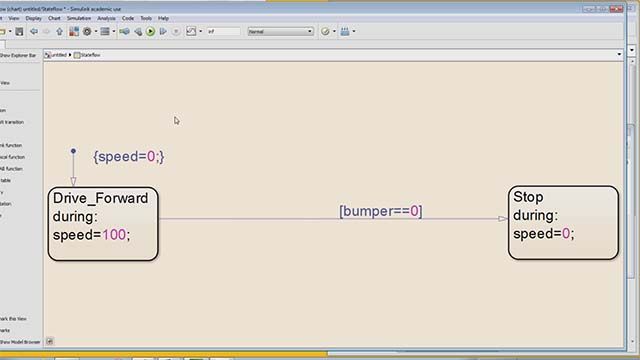
Task: Expand the new model dropdown arrow
Action: point(10,31)
